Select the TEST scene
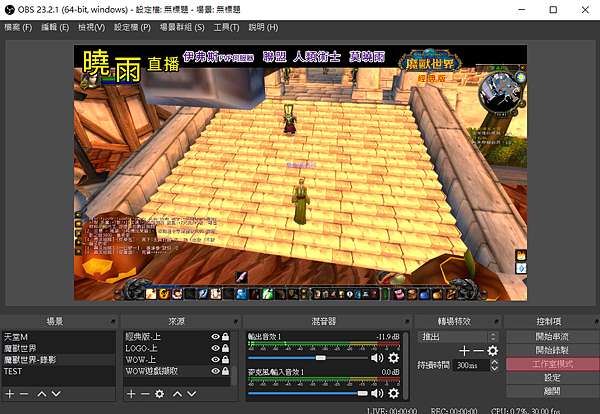Image resolution: width=600 pixels, height=414 pixels. click(x=58, y=371)
